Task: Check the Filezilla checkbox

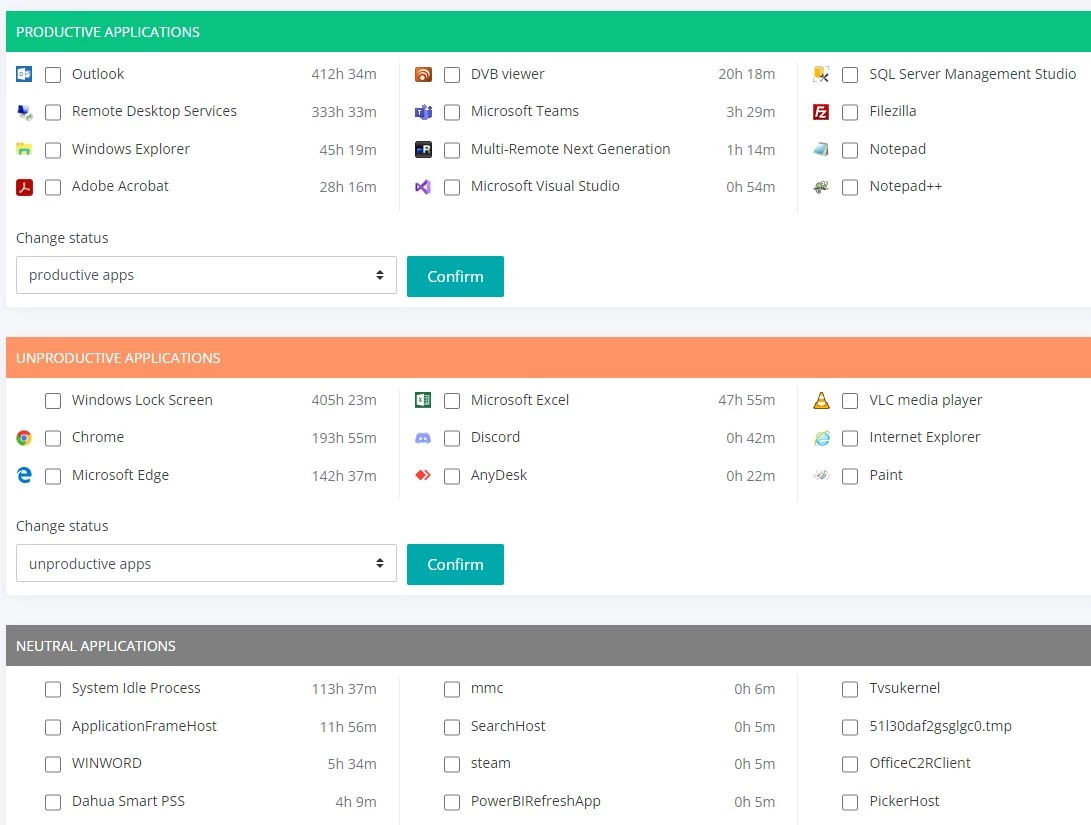Action: point(850,112)
